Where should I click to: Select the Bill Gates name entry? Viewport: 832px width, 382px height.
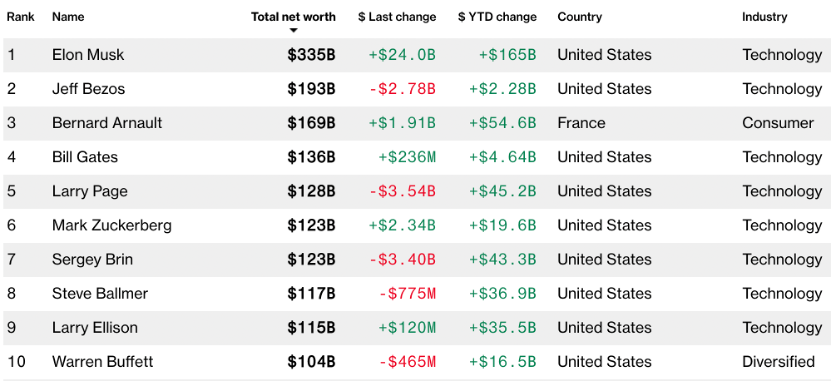click(85, 157)
